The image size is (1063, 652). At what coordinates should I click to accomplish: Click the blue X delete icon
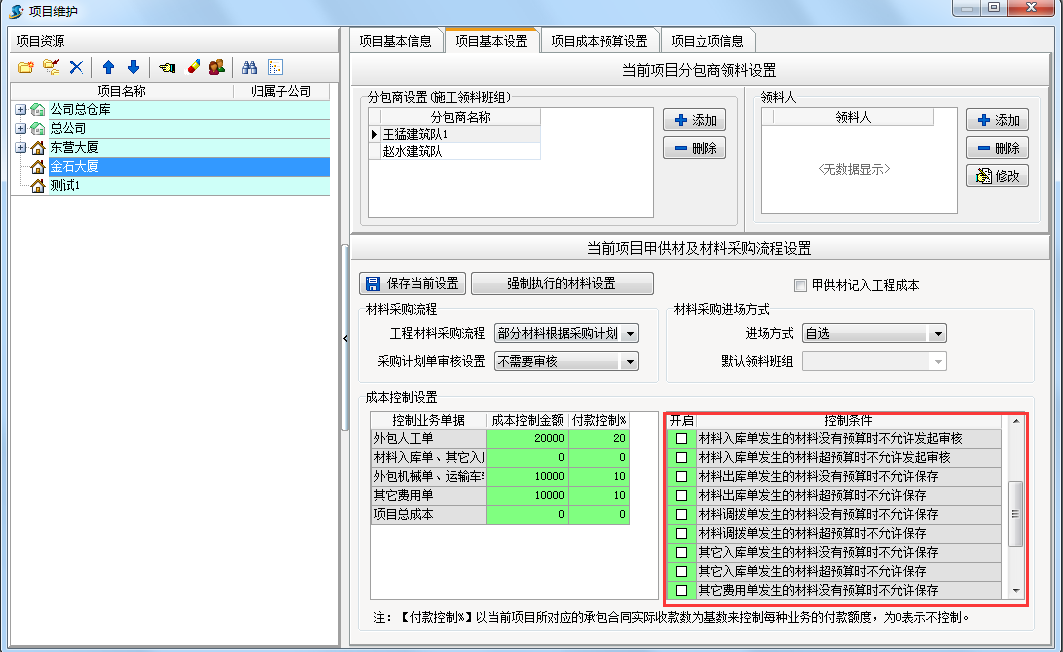tap(76, 67)
